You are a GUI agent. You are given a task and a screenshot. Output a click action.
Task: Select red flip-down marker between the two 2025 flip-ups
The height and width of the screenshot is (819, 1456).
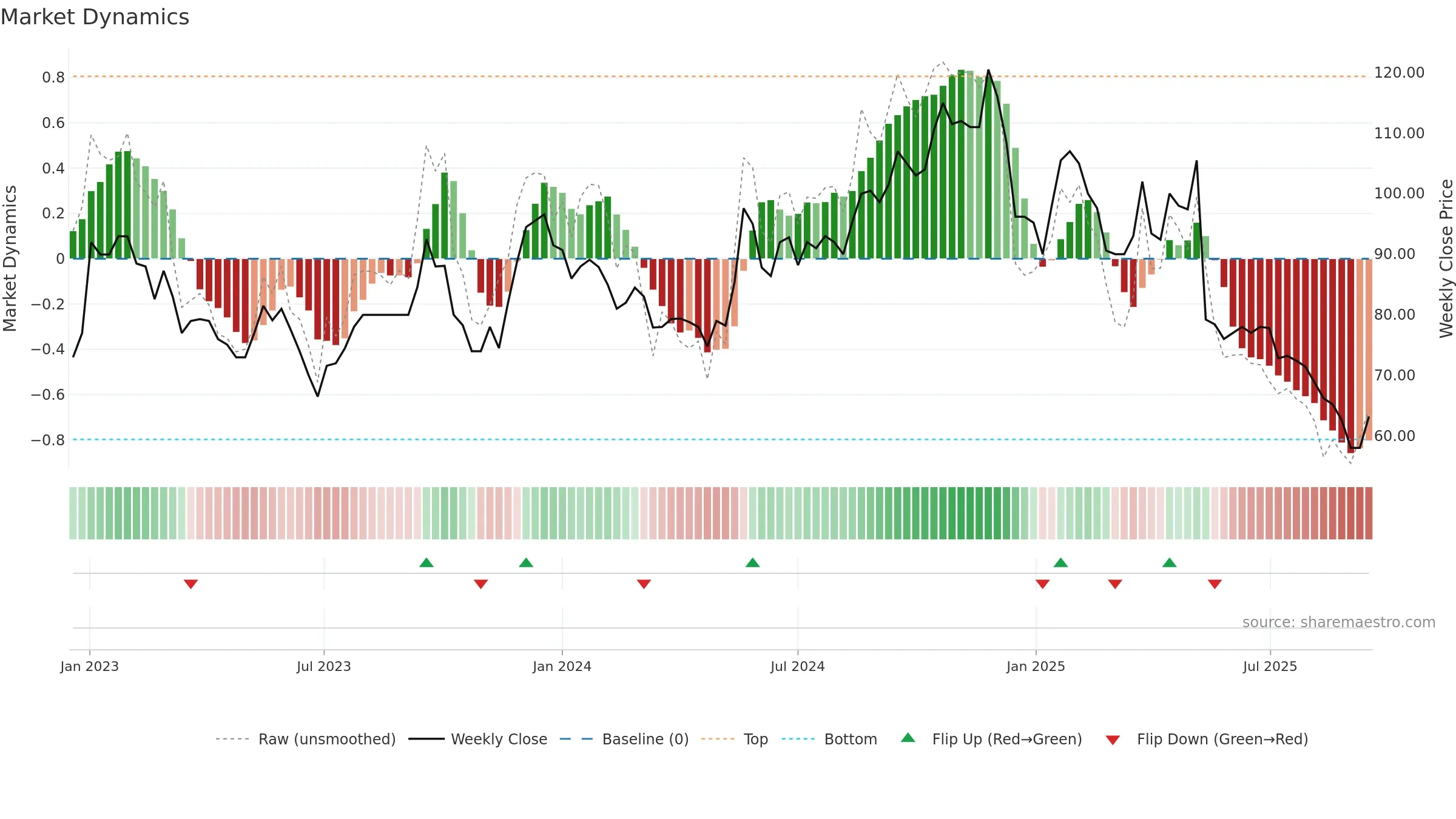click(x=1115, y=584)
